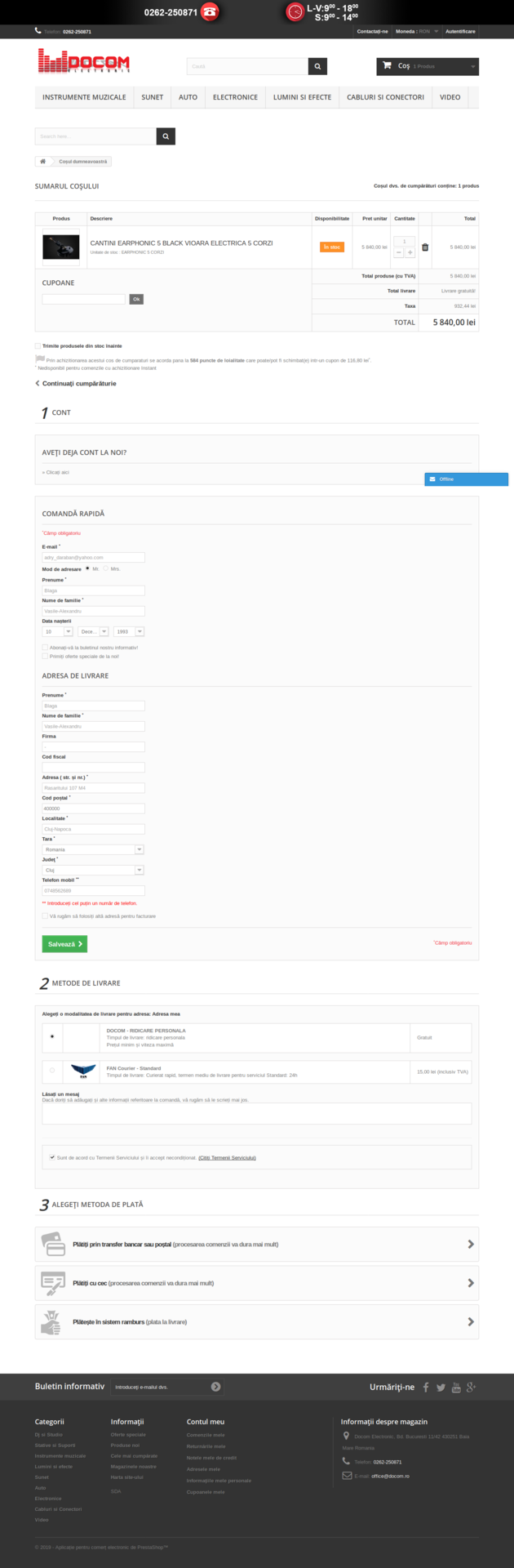Select the Mr. radio button
Viewport: 514px width, 1568px height.
(x=87, y=568)
